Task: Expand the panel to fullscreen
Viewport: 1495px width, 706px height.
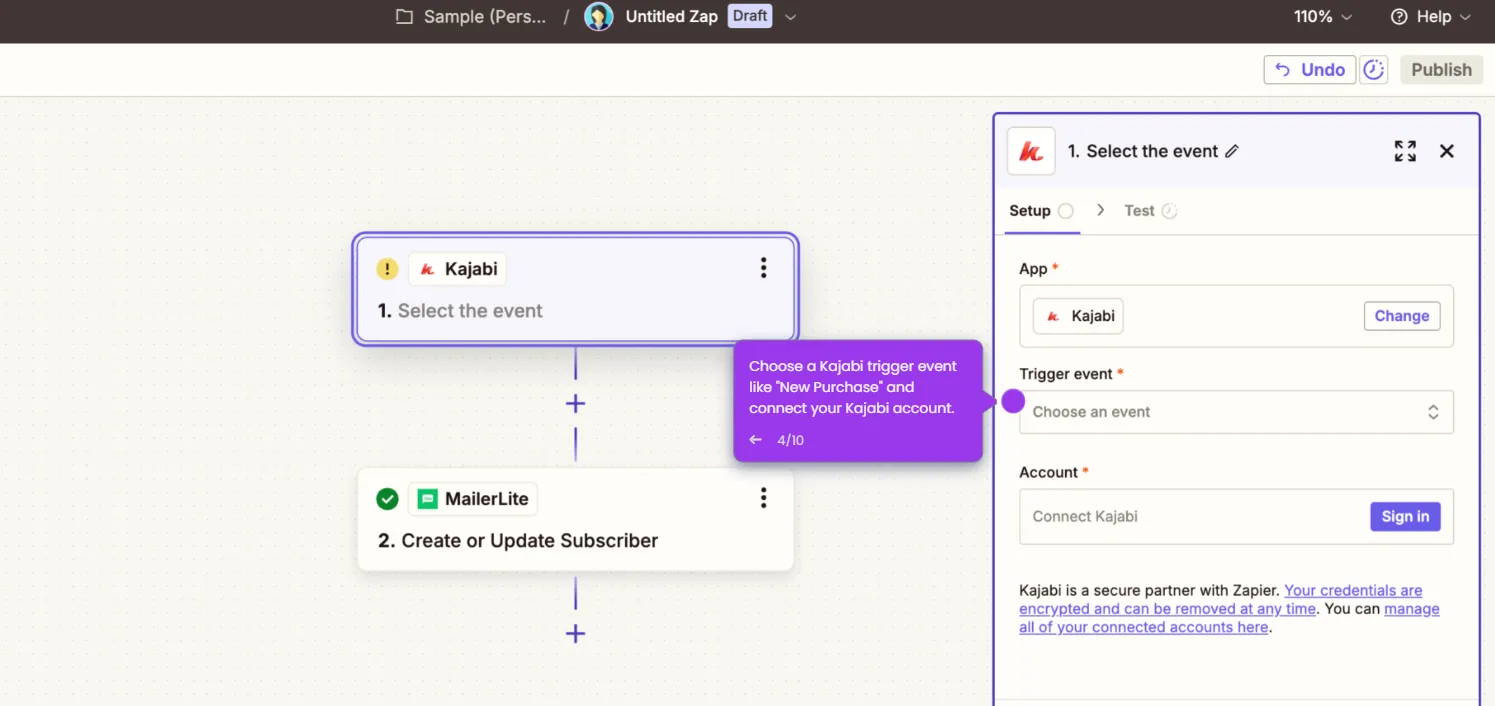Action: pos(1405,151)
